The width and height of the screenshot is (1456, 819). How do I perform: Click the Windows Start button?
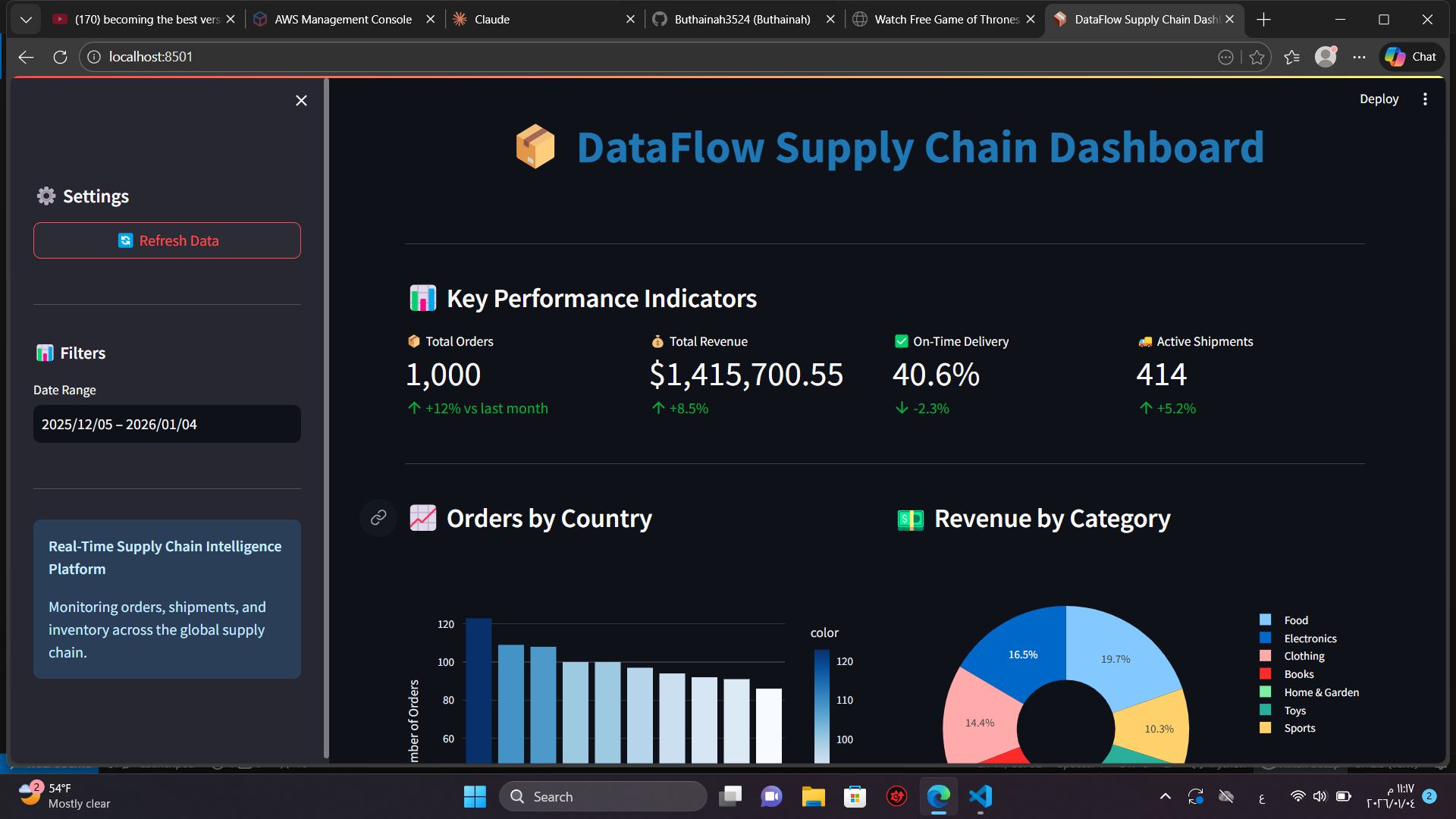coord(475,796)
